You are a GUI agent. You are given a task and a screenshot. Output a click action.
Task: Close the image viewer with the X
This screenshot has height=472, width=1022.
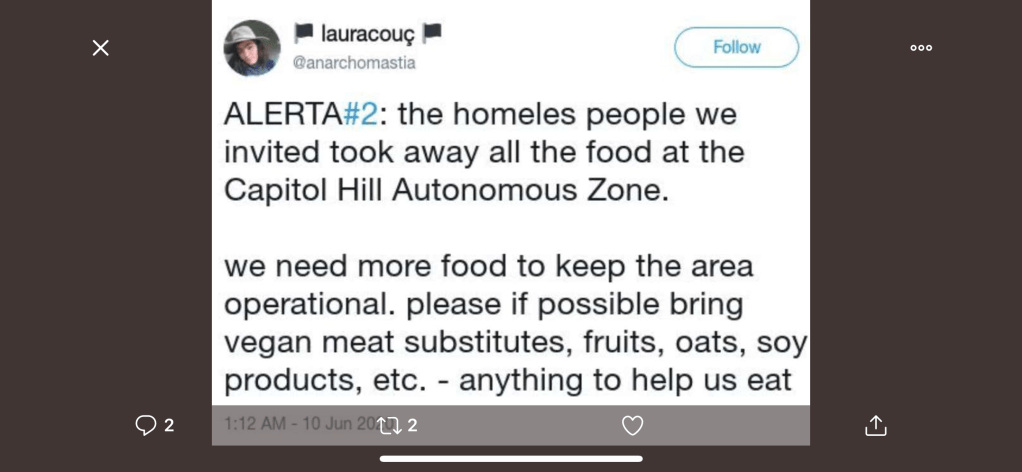101,48
